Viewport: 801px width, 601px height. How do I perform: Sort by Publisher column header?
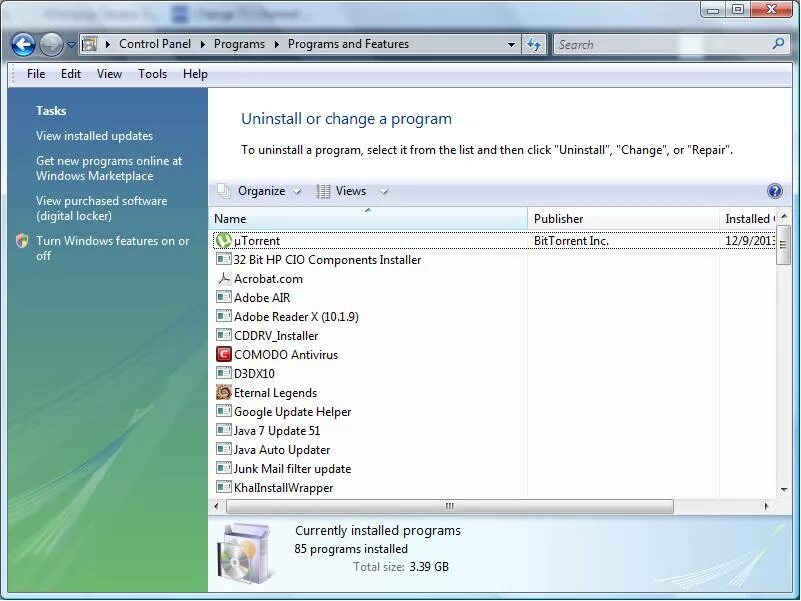(x=623, y=219)
